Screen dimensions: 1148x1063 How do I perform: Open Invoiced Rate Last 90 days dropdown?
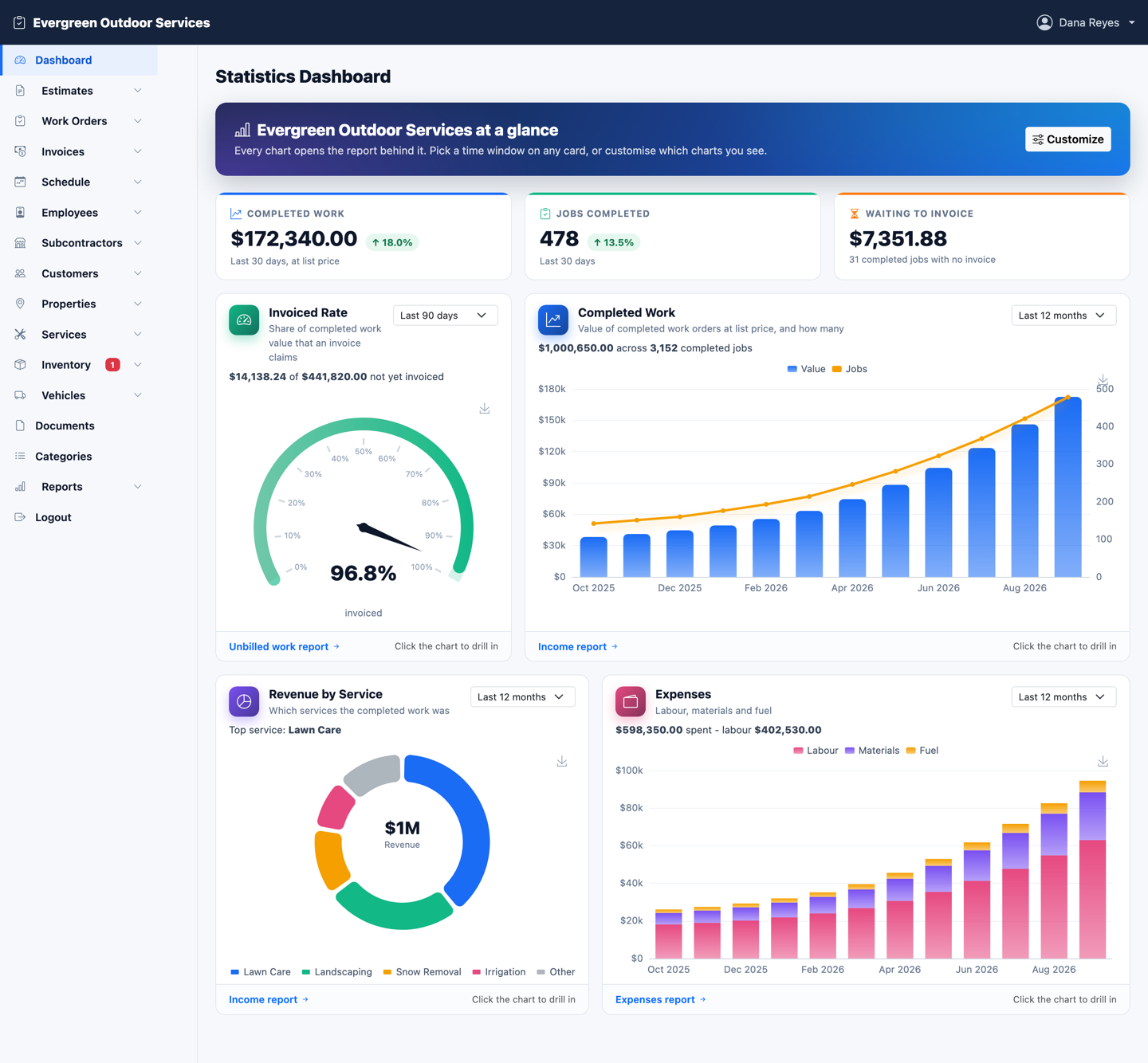point(445,316)
